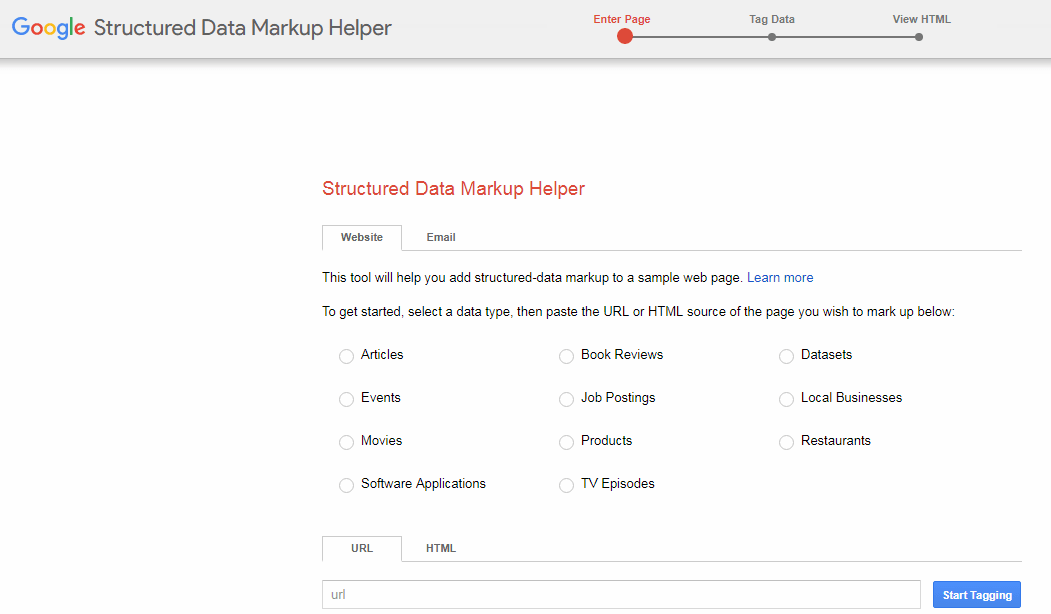Image resolution: width=1051 pixels, height=614 pixels.
Task: Click the View HTML step dot
Action: tap(918, 37)
